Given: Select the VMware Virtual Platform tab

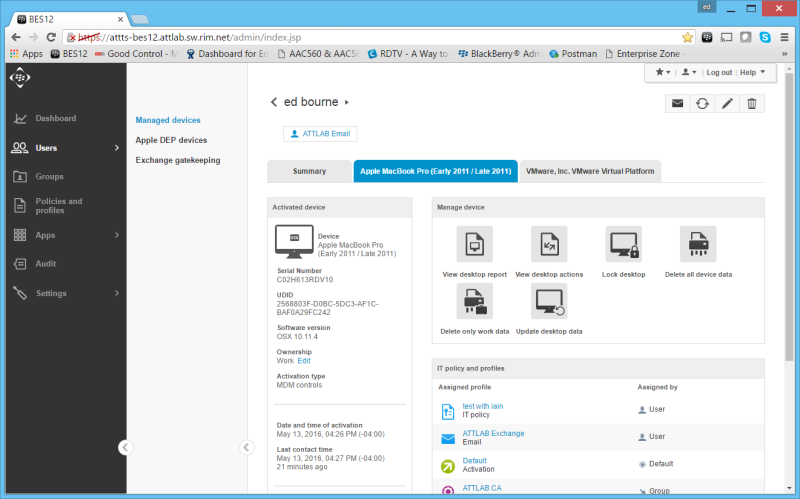Looking at the screenshot, I should tap(590, 171).
